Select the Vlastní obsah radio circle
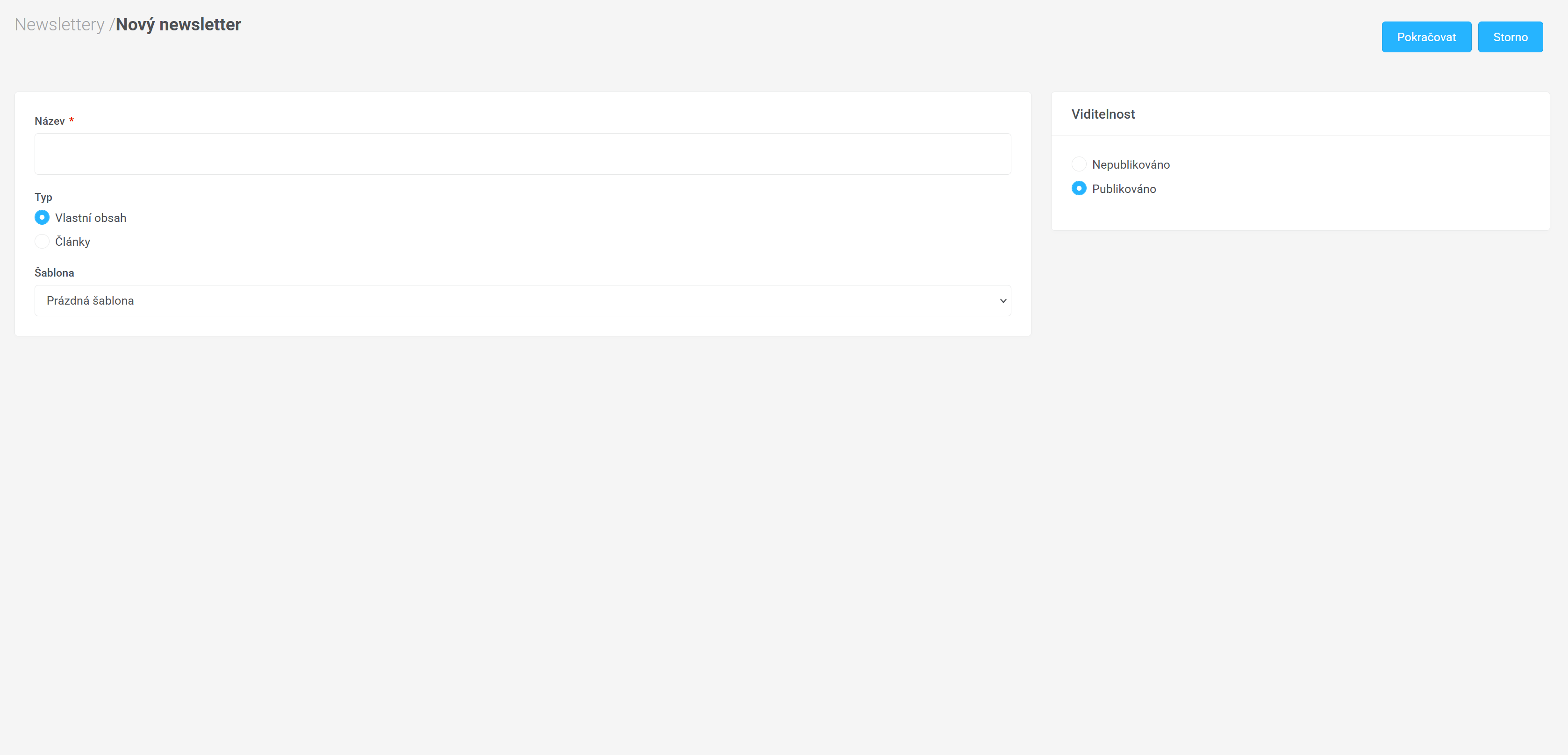 tap(42, 218)
